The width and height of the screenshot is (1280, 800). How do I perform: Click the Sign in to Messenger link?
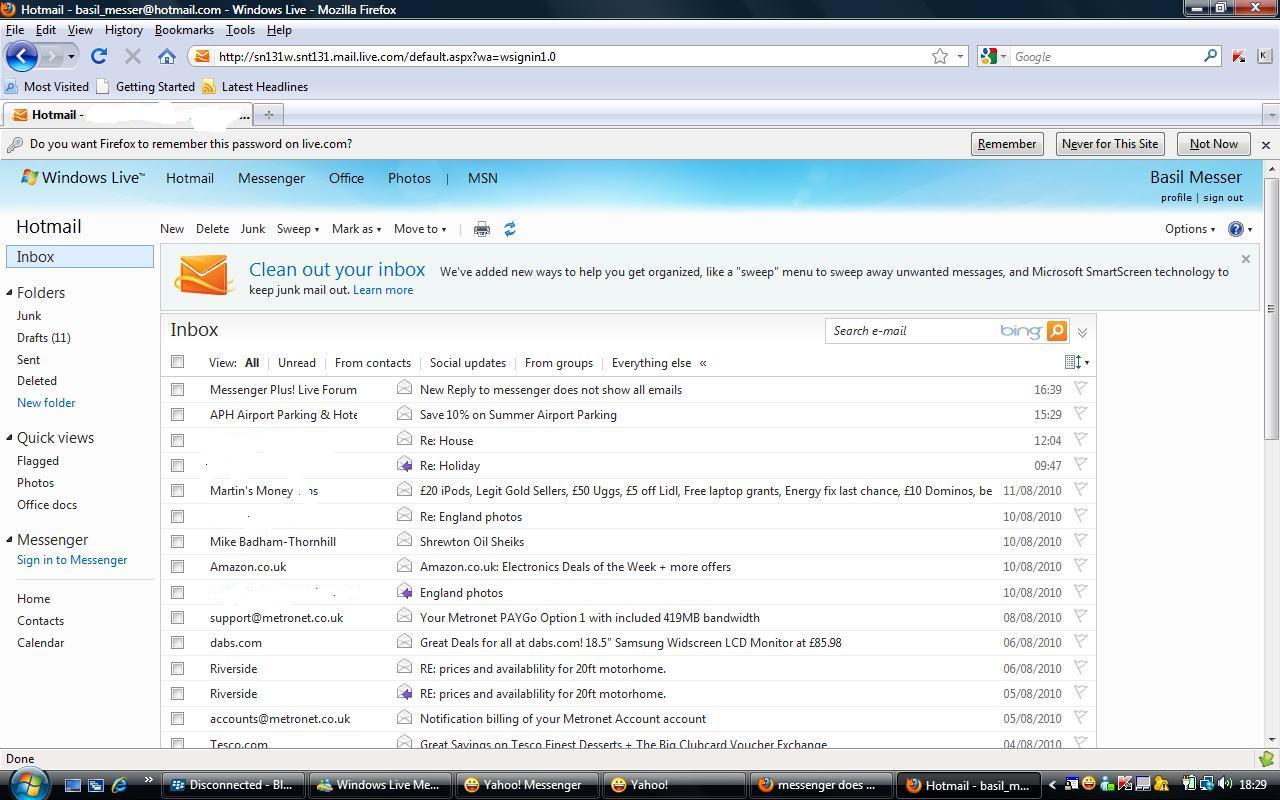click(x=72, y=560)
